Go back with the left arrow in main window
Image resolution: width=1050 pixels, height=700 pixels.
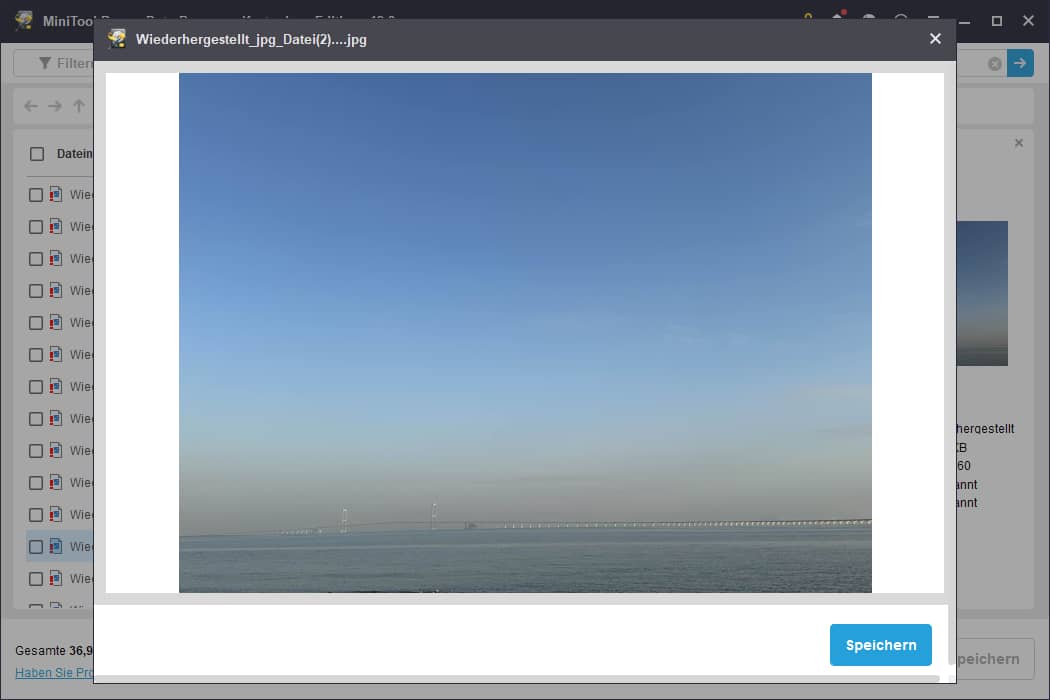point(31,106)
